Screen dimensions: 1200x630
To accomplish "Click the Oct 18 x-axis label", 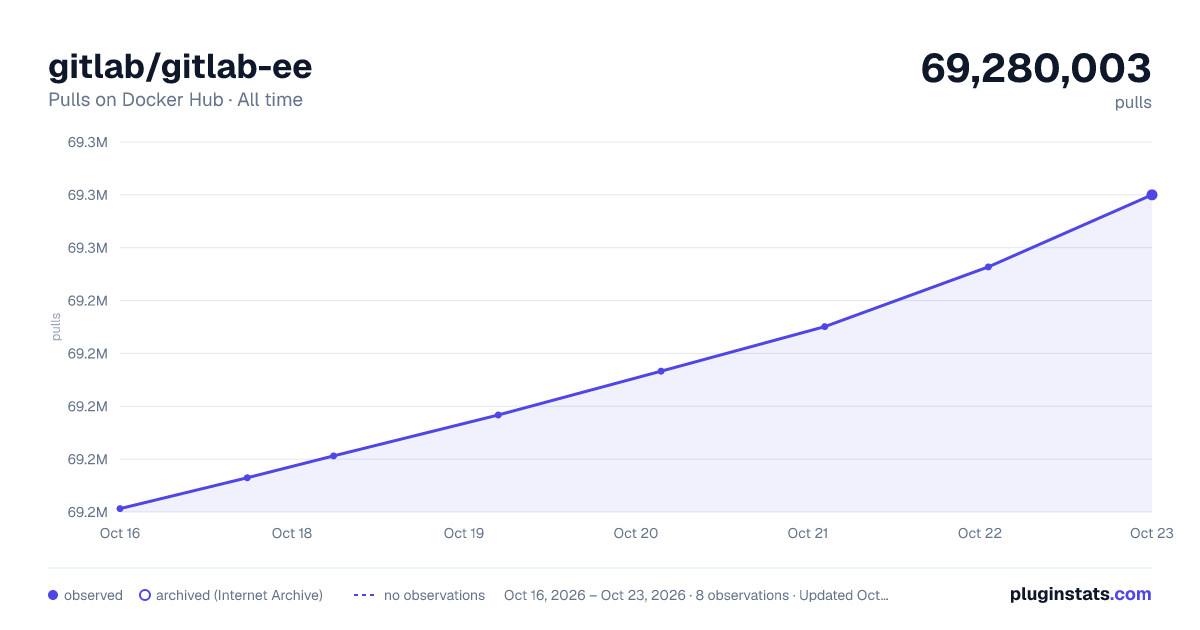I will (292, 533).
